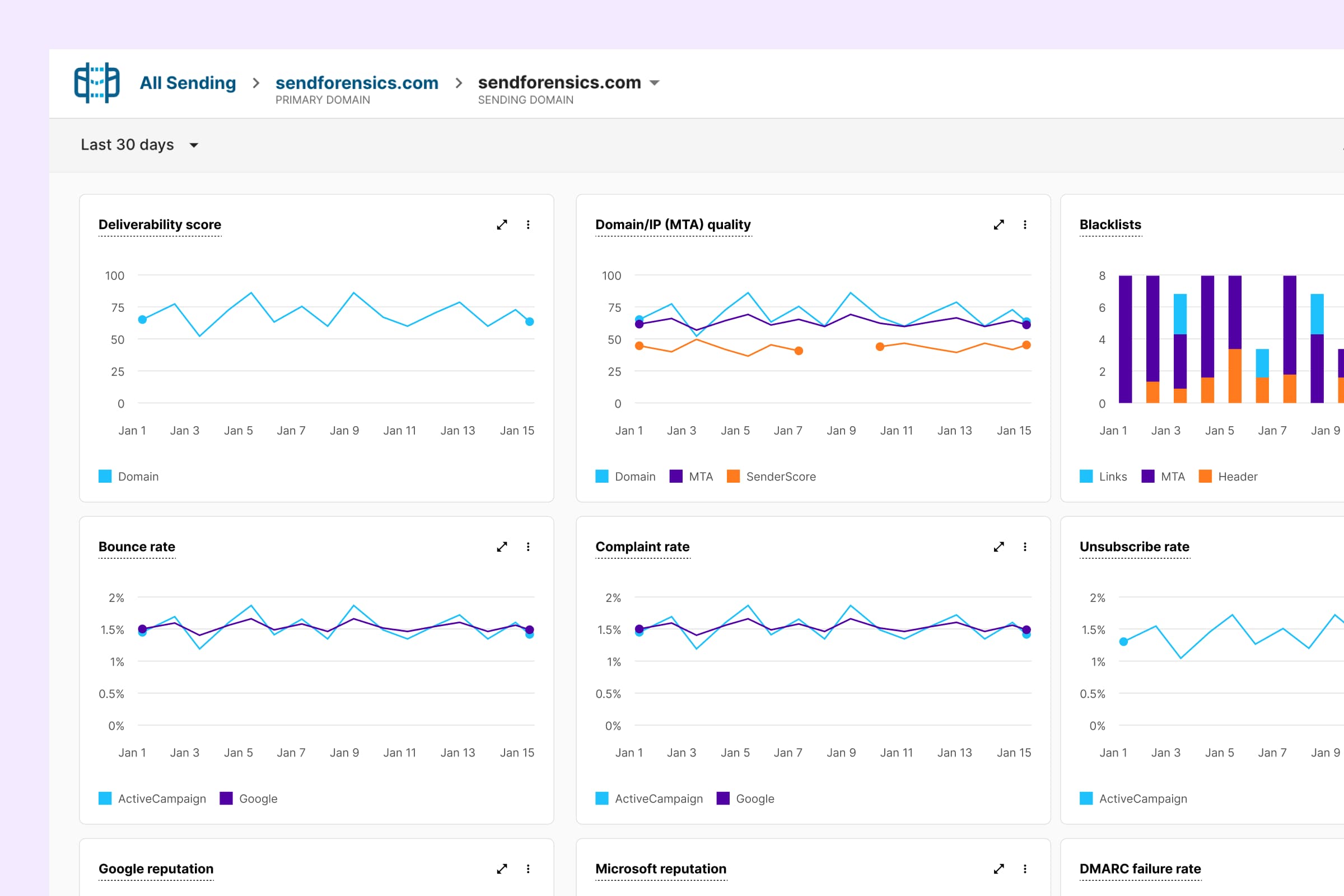Image resolution: width=1344 pixels, height=896 pixels.
Task: Go to All Sending breadcrumb
Action: pyautogui.click(x=188, y=83)
